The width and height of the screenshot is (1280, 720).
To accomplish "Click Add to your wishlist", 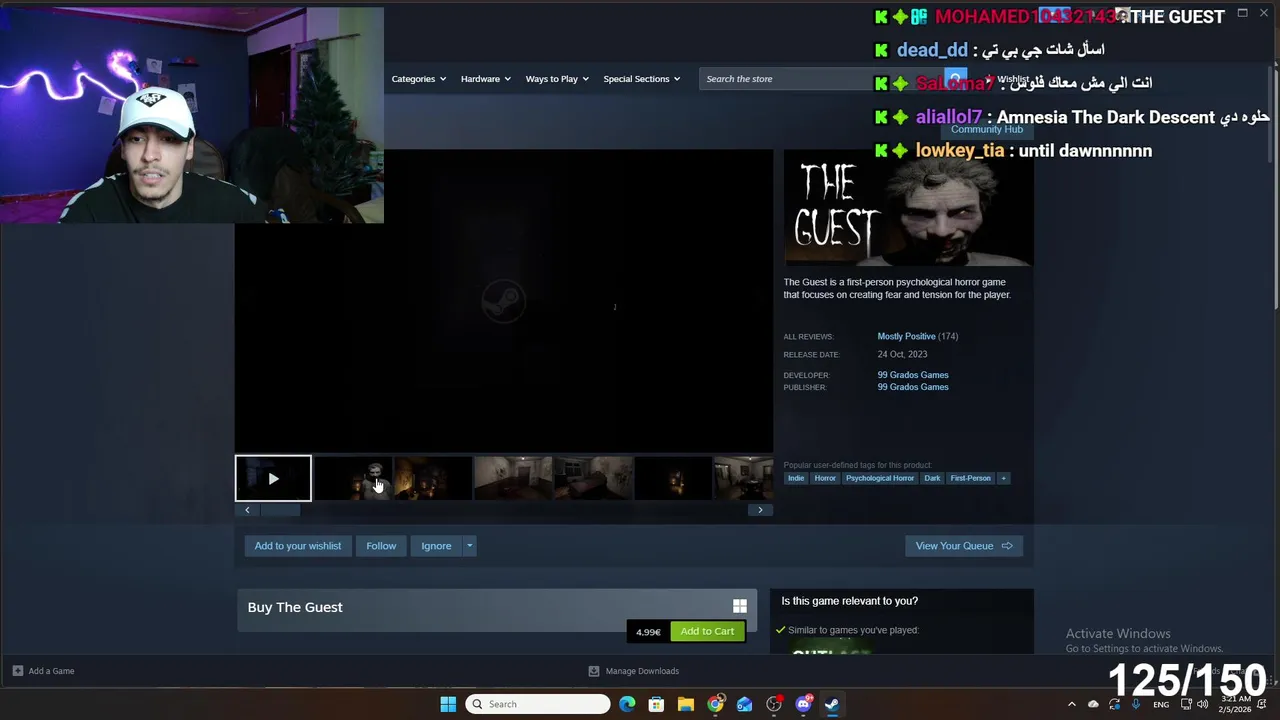I will point(298,546).
